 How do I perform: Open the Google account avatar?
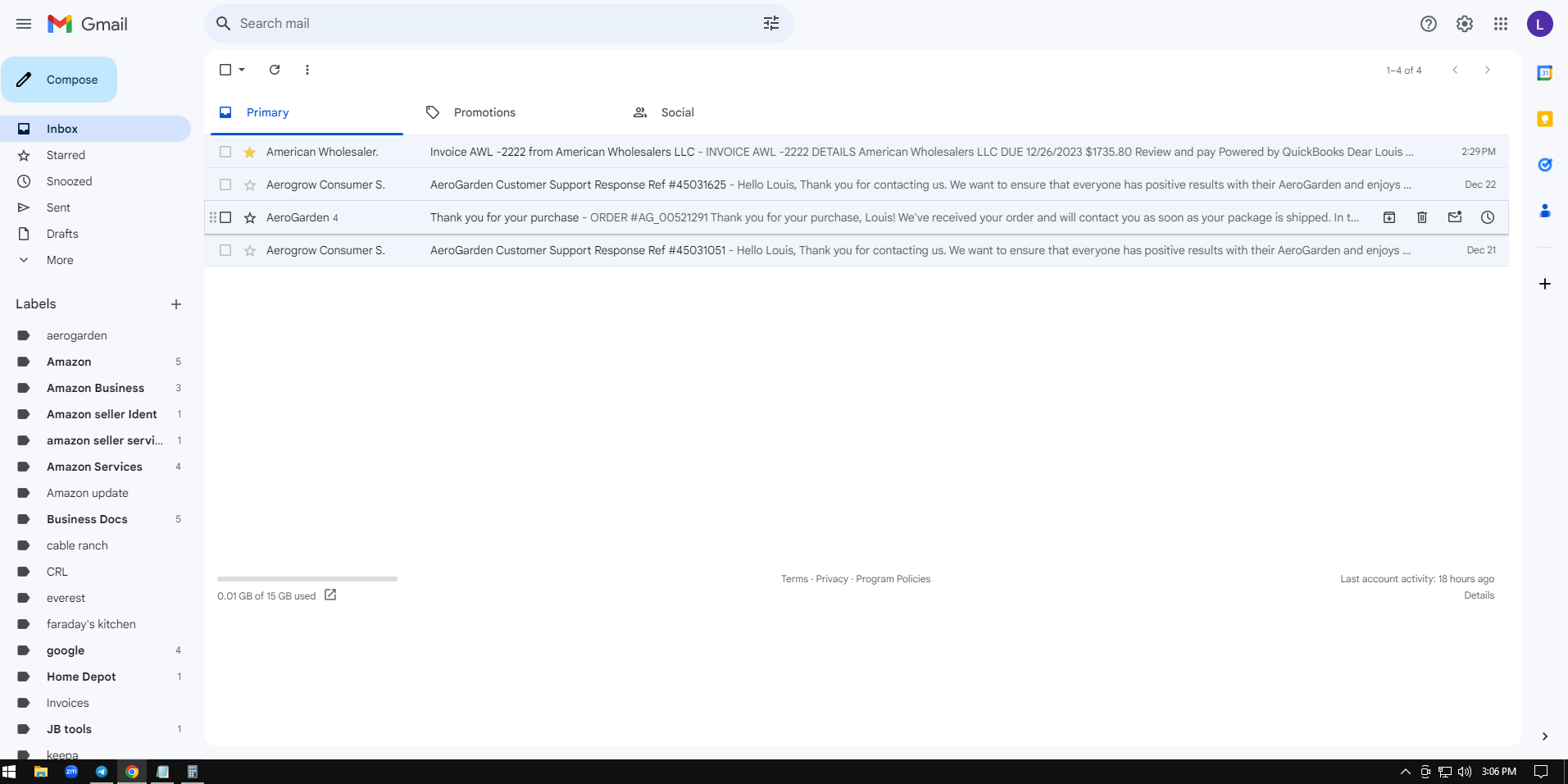click(x=1540, y=24)
